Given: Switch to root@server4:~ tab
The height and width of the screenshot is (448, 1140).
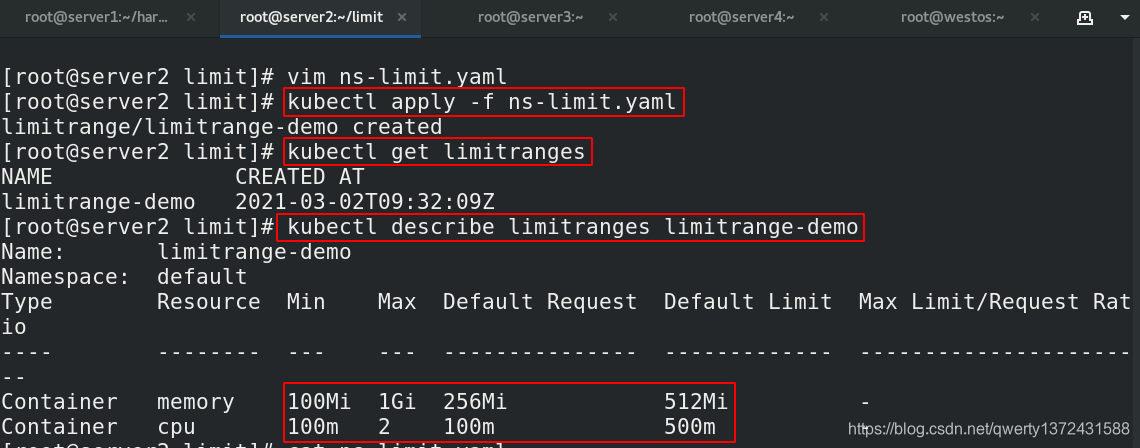Looking at the screenshot, I should coord(742,17).
